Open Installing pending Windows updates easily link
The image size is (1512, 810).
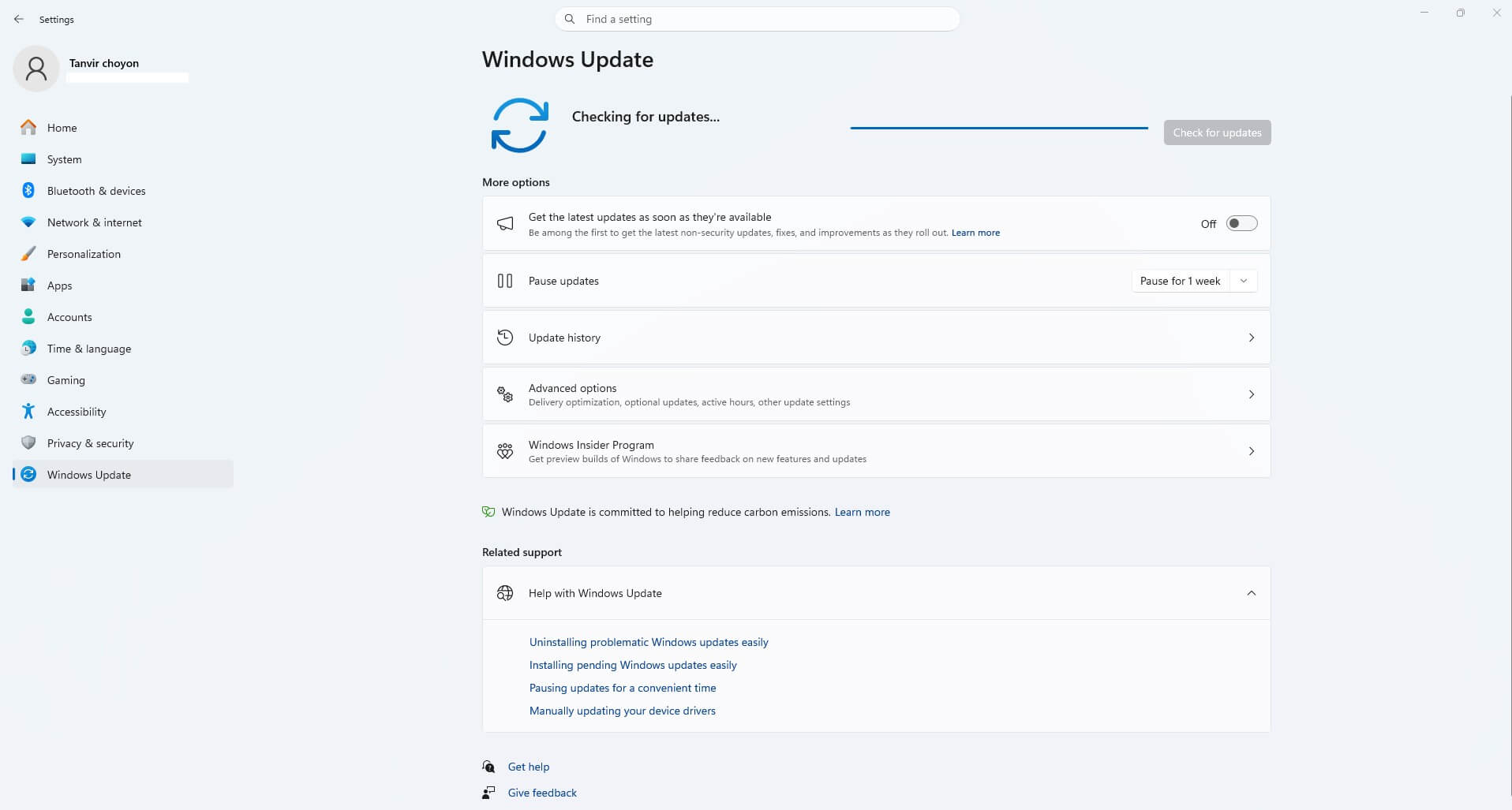[633, 665]
